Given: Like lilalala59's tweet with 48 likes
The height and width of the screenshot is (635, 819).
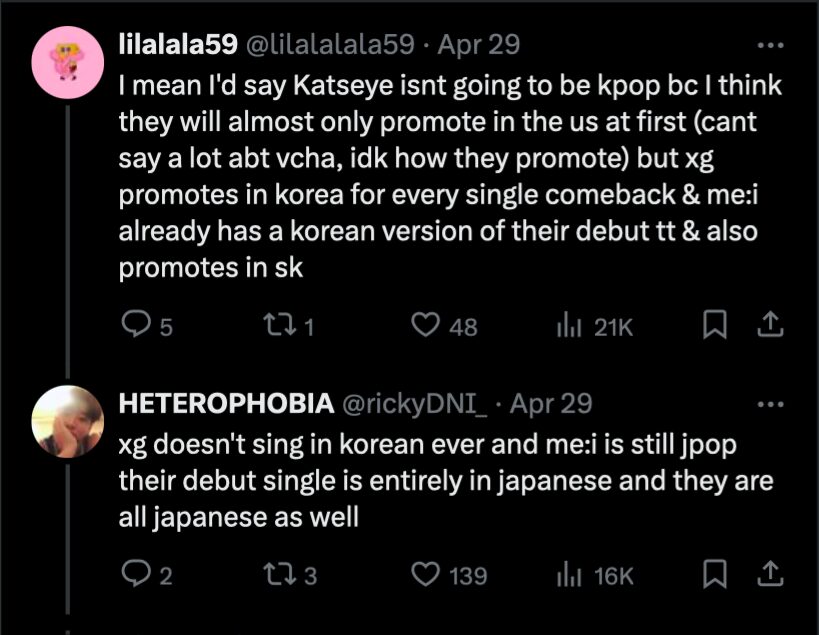Looking at the screenshot, I should pyautogui.click(x=427, y=325).
